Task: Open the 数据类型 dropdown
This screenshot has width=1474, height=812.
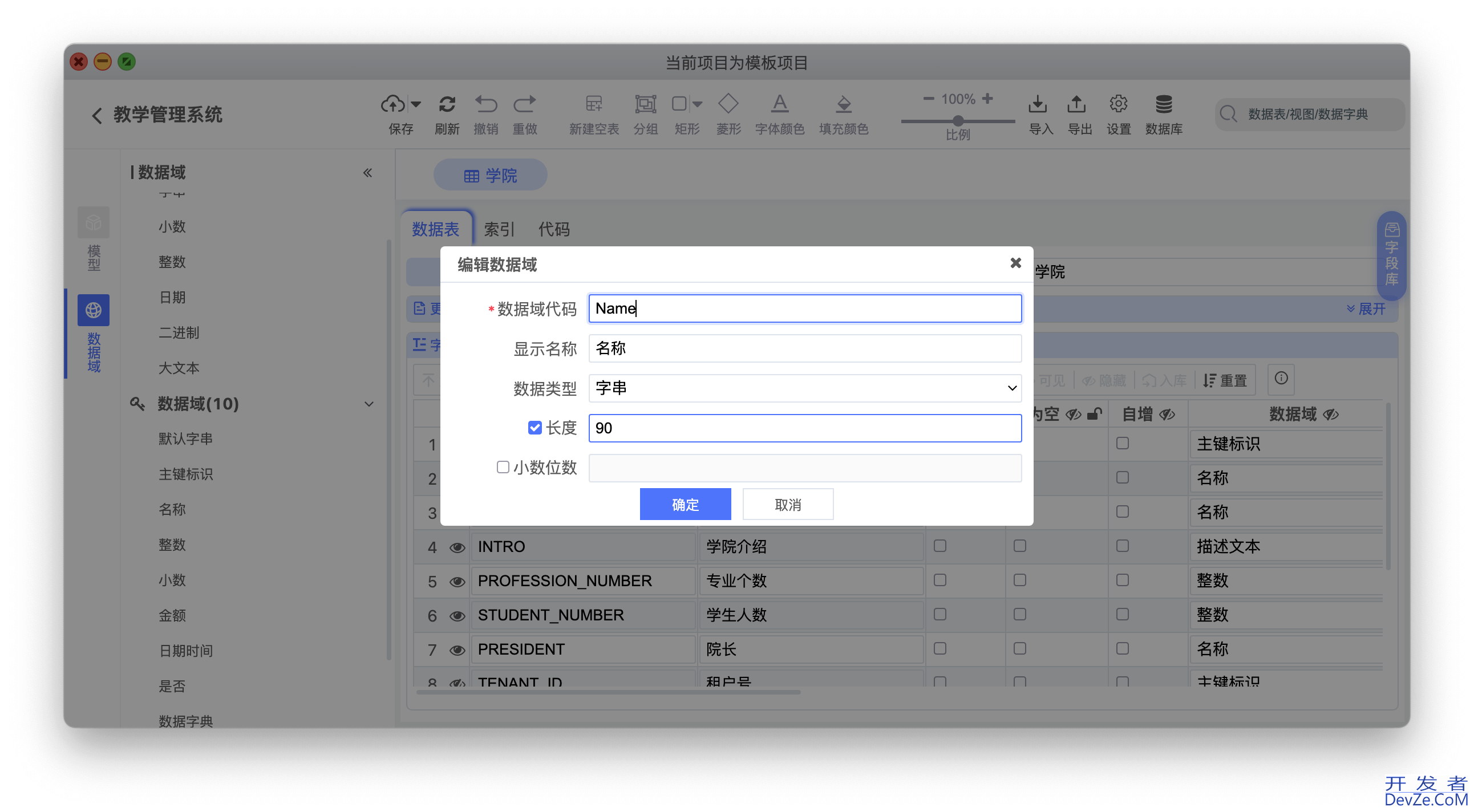Action: [x=804, y=388]
